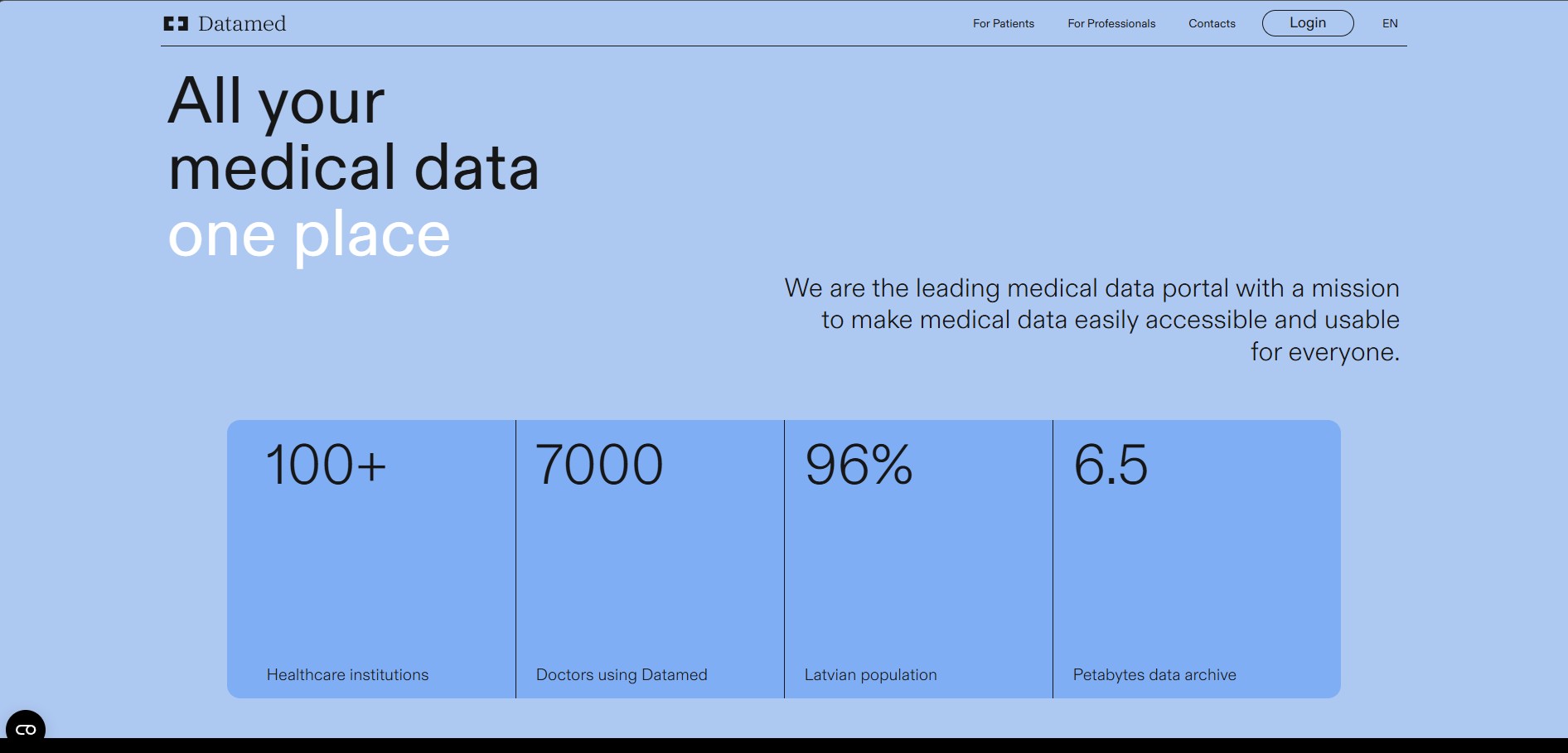Click the Login button
Image resolution: width=1568 pixels, height=753 pixels.
[1308, 23]
